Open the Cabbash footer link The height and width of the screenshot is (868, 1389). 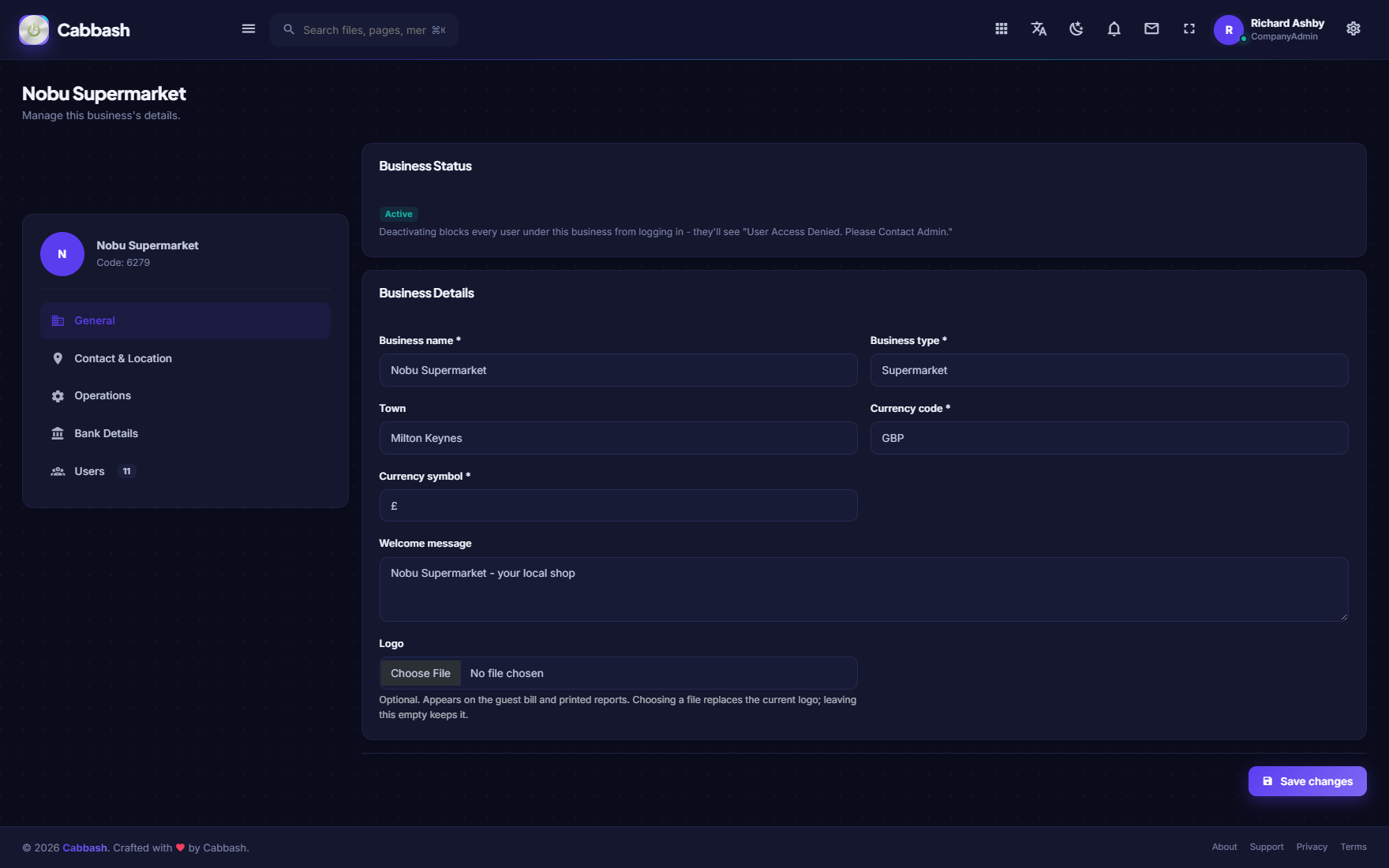point(84,847)
